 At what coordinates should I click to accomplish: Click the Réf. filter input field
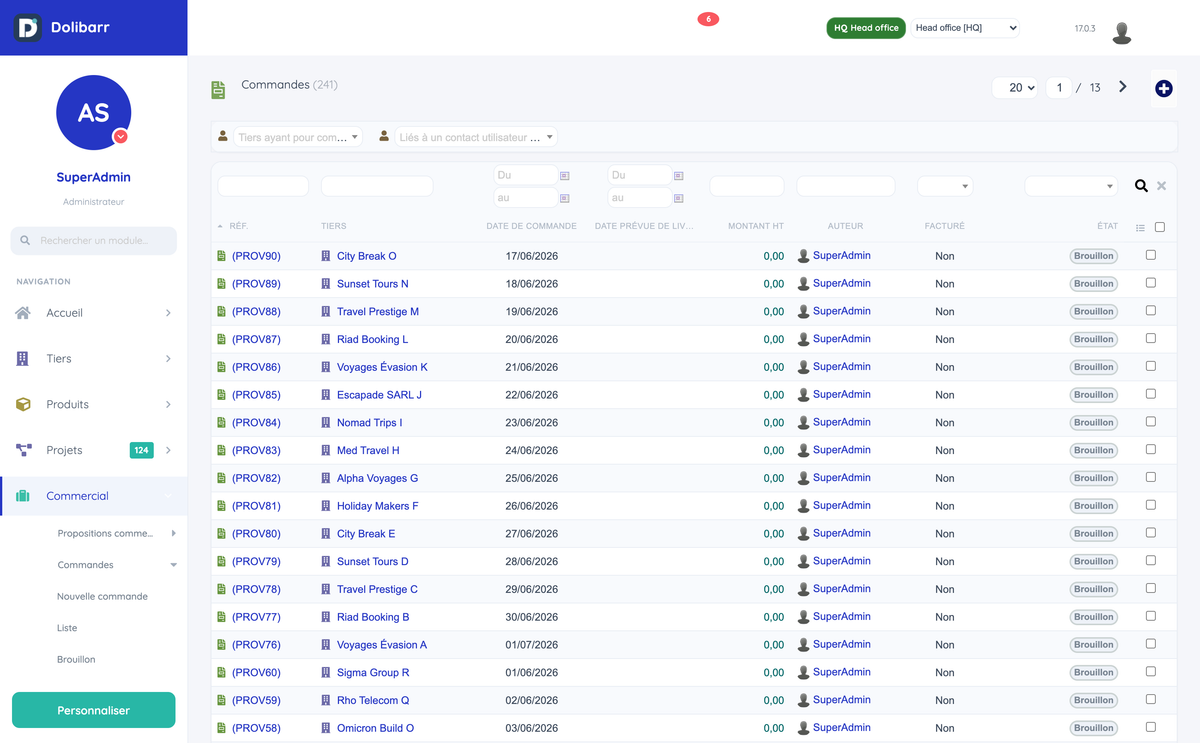click(x=263, y=186)
